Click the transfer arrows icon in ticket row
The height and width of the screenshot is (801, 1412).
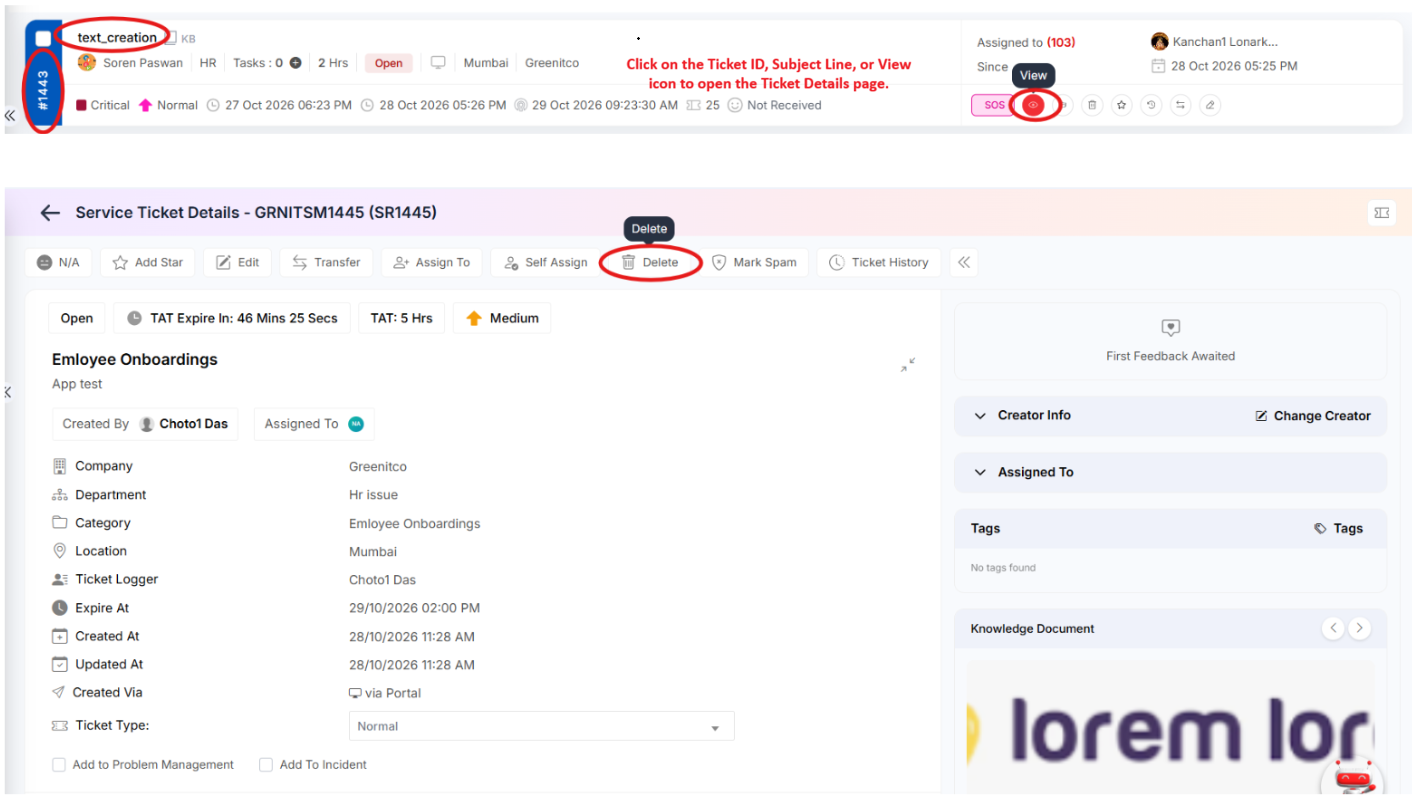[x=1181, y=105]
